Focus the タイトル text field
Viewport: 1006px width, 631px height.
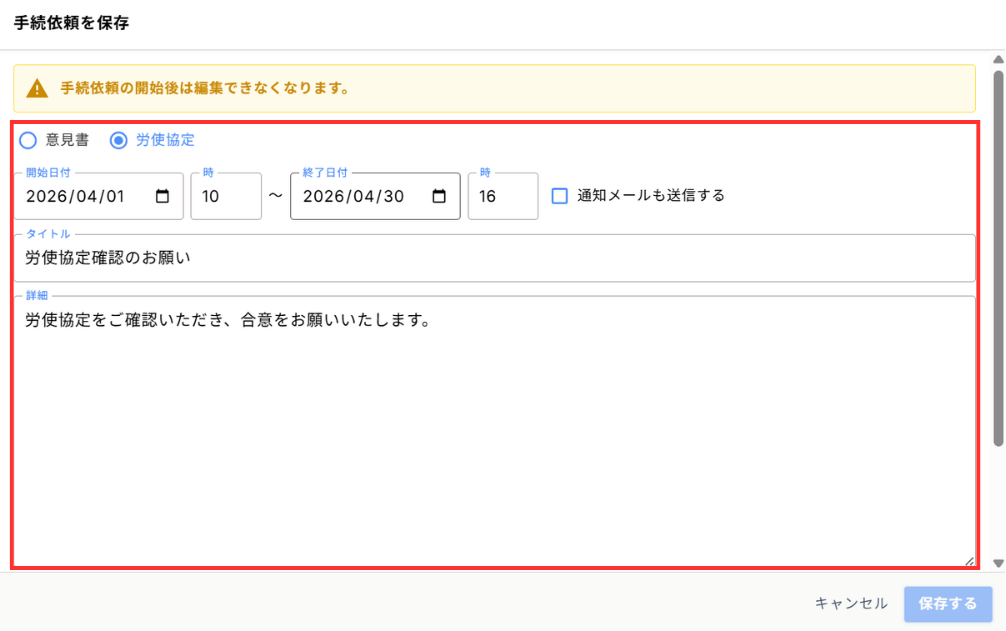pyautogui.click(x=494, y=258)
